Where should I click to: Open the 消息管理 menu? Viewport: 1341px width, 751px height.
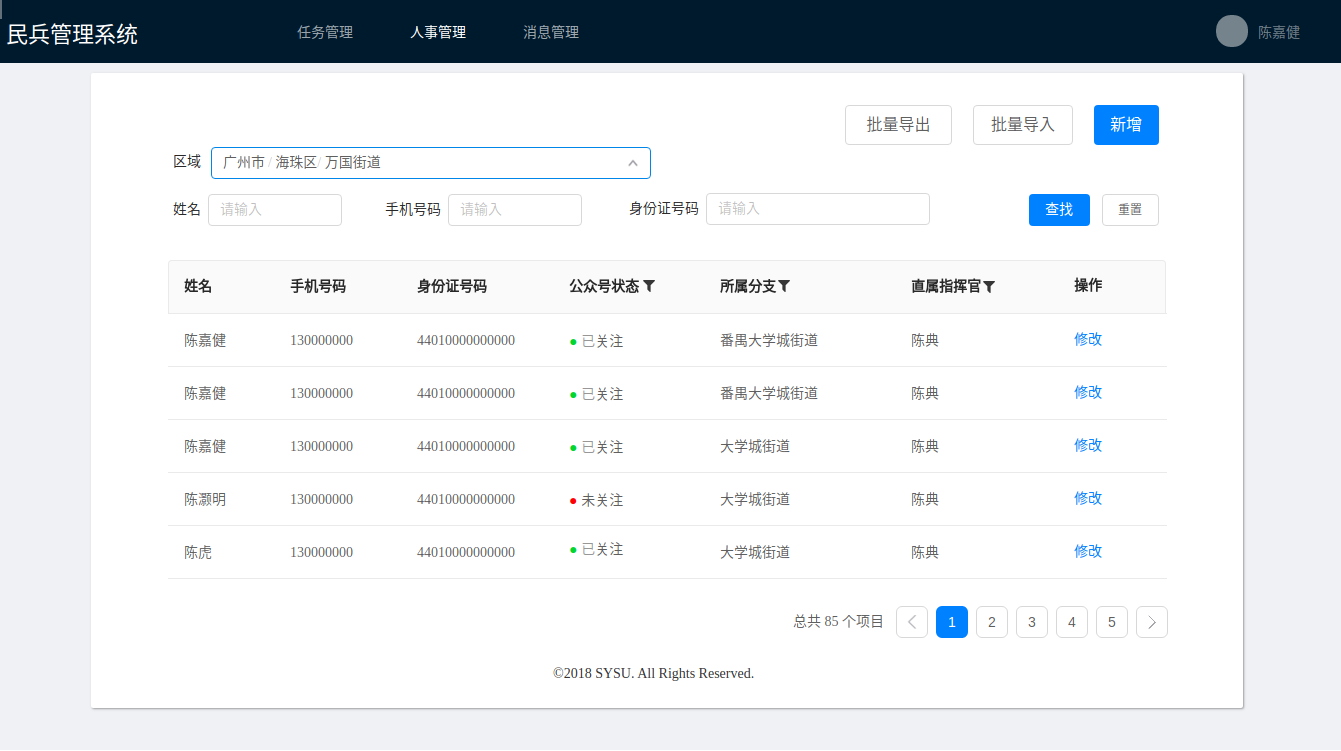point(551,32)
